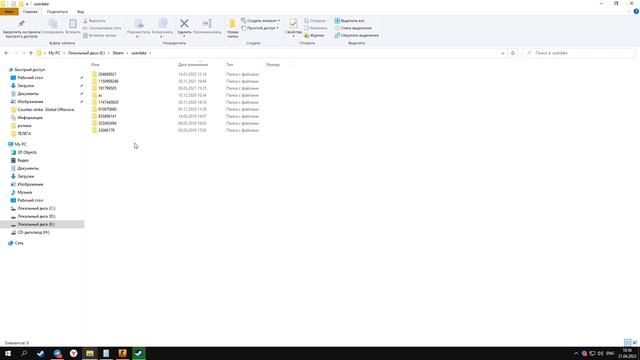
Task: Click the blue Help question mark icon
Action: 636,11
